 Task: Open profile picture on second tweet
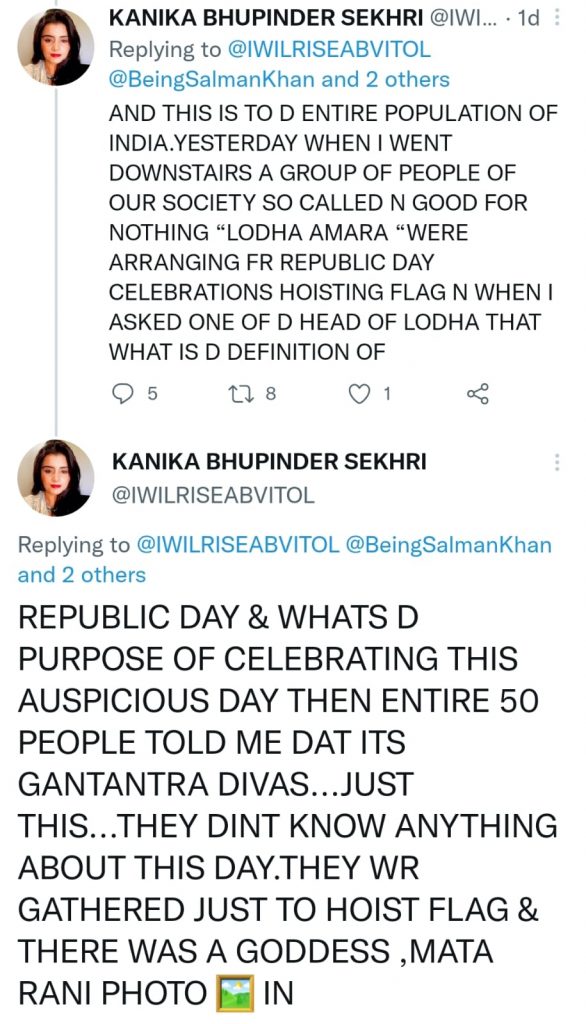pyautogui.click(x=55, y=477)
